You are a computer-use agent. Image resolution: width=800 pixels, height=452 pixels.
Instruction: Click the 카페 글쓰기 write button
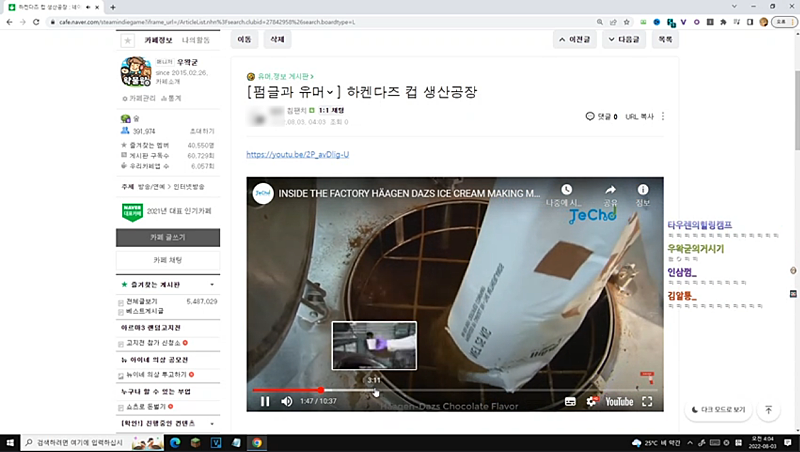[168, 237]
